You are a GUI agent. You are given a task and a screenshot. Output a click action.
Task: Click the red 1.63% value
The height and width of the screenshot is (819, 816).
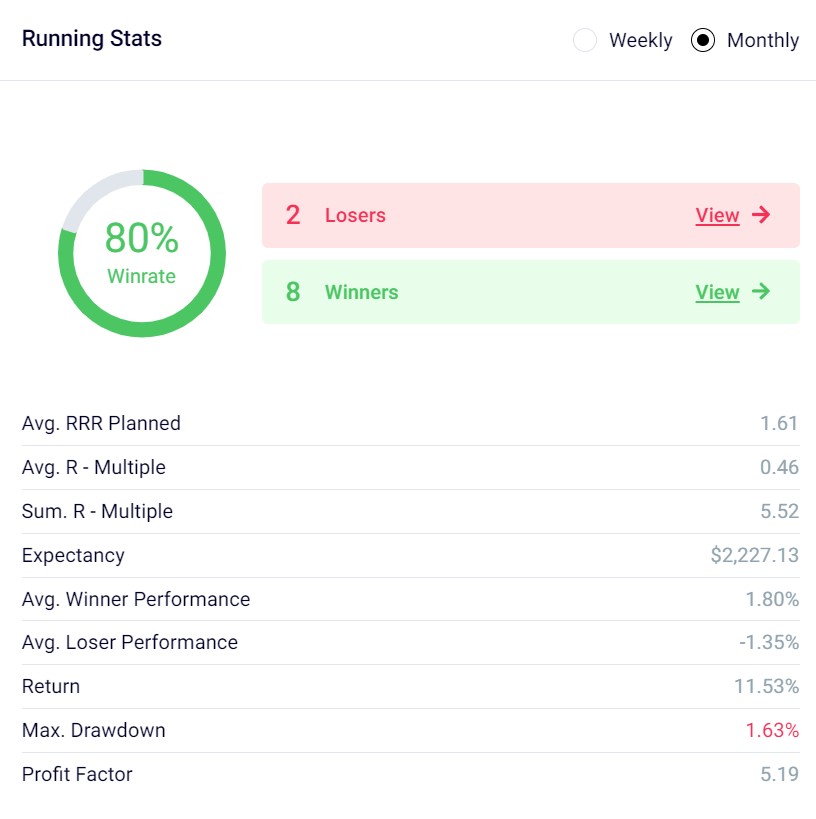click(x=772, y=730)
